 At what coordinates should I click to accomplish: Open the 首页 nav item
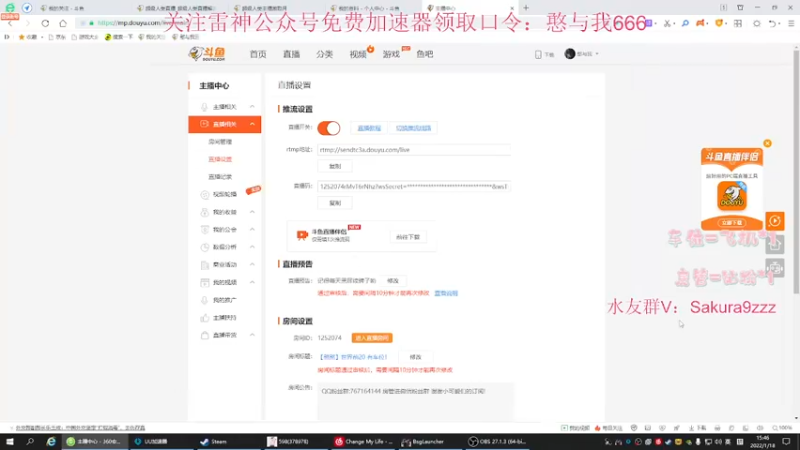pyautogui.click(x=258, y=54)
